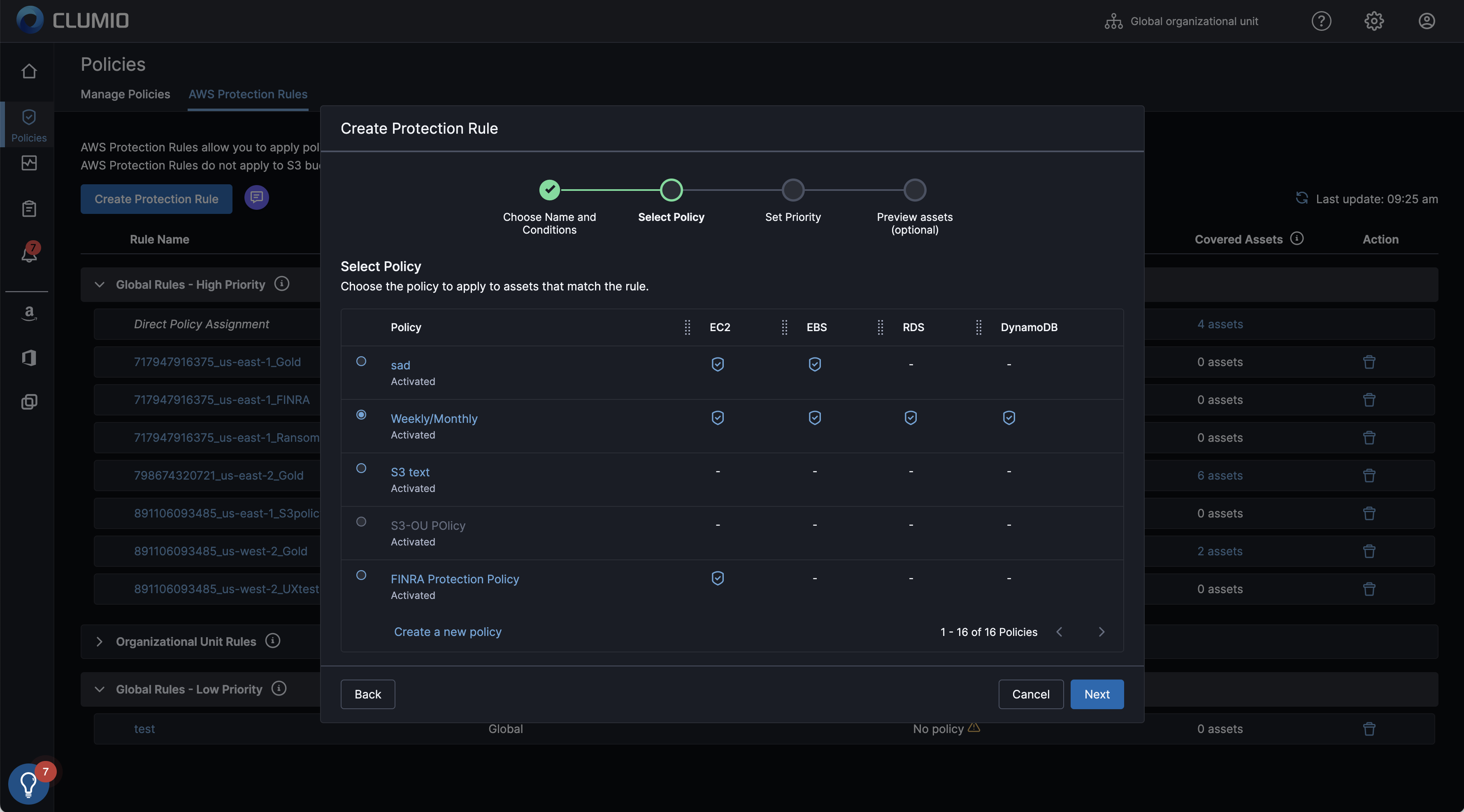Delete the 717947916375_us-east-1_FINRA rule
The width and height of the screenshot is (1464, 812).
(1369, 400)
